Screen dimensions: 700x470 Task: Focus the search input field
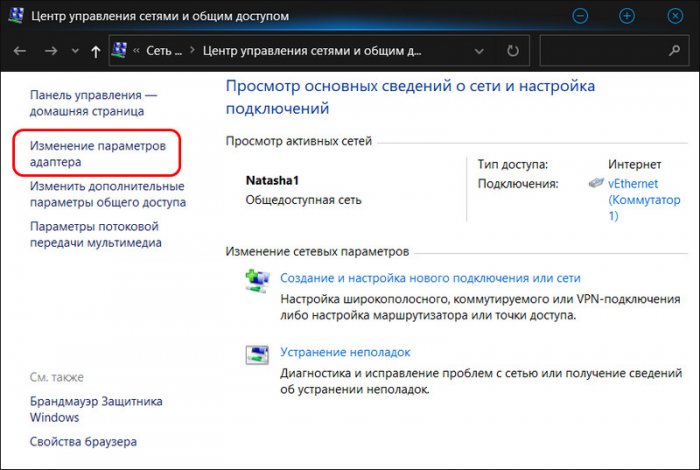tap(603, 51)
